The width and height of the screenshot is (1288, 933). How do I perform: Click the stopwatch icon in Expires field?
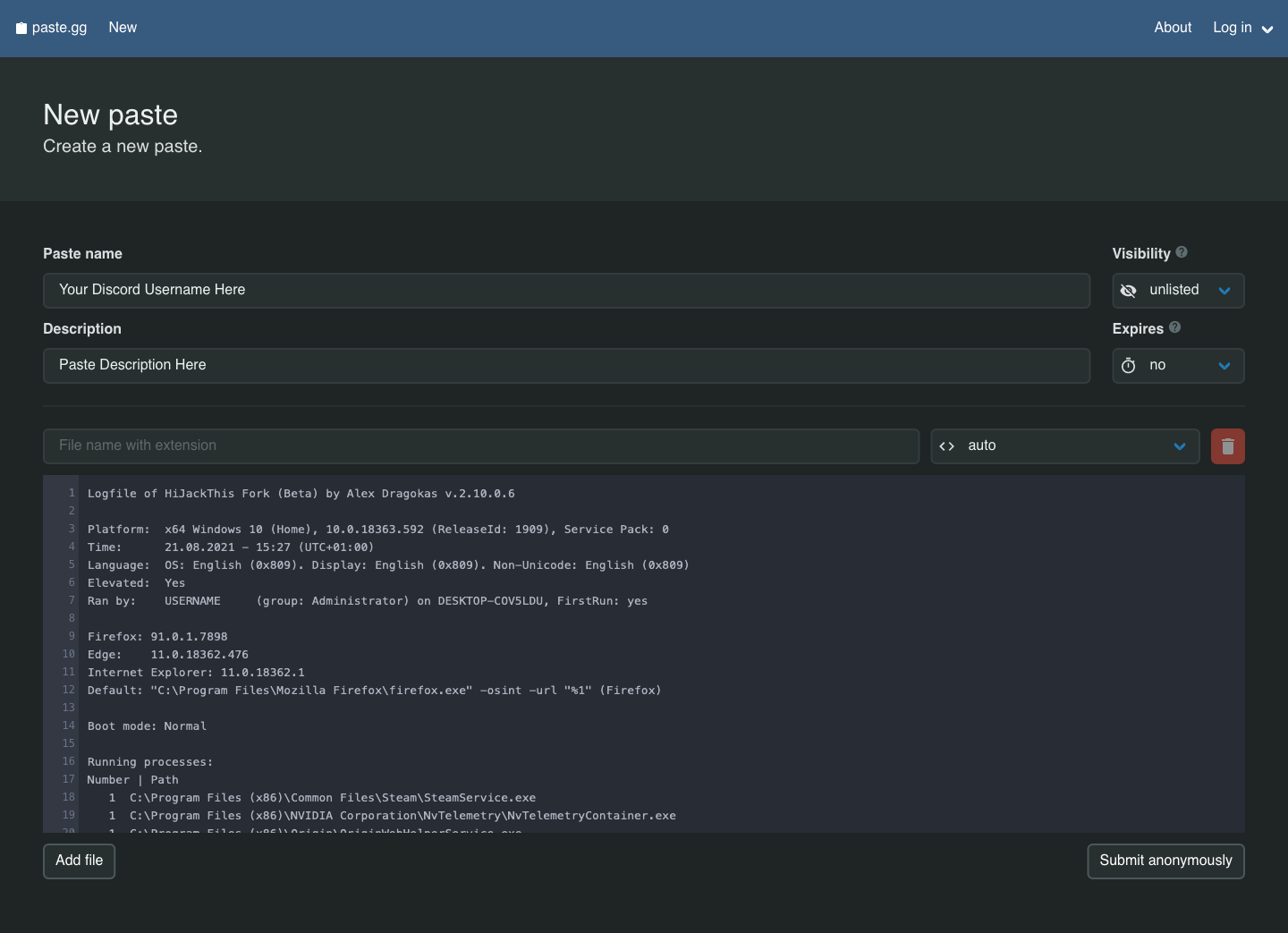[1129, 366]
